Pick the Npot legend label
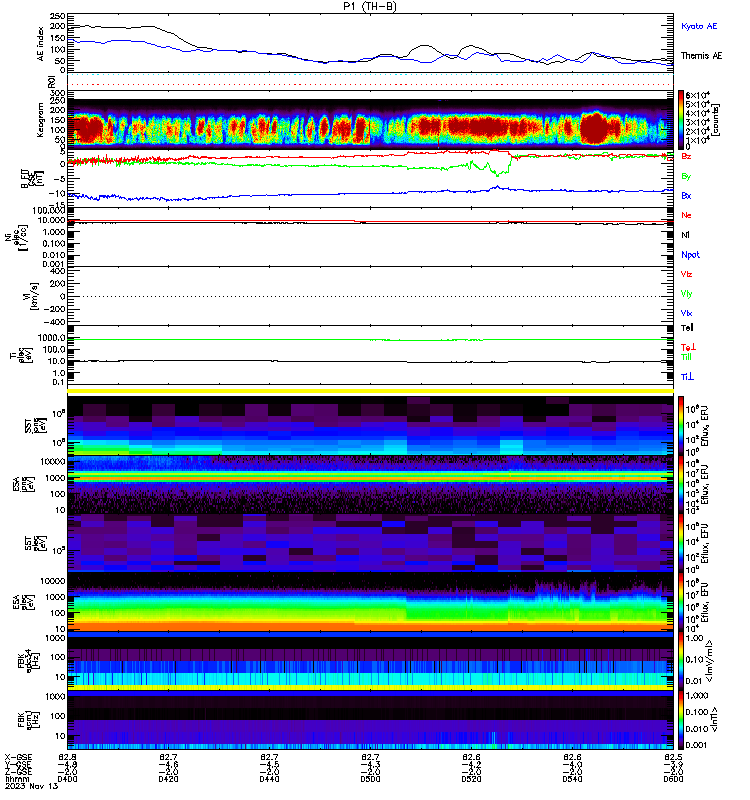 pyautogui.click(x=690, y=255)
